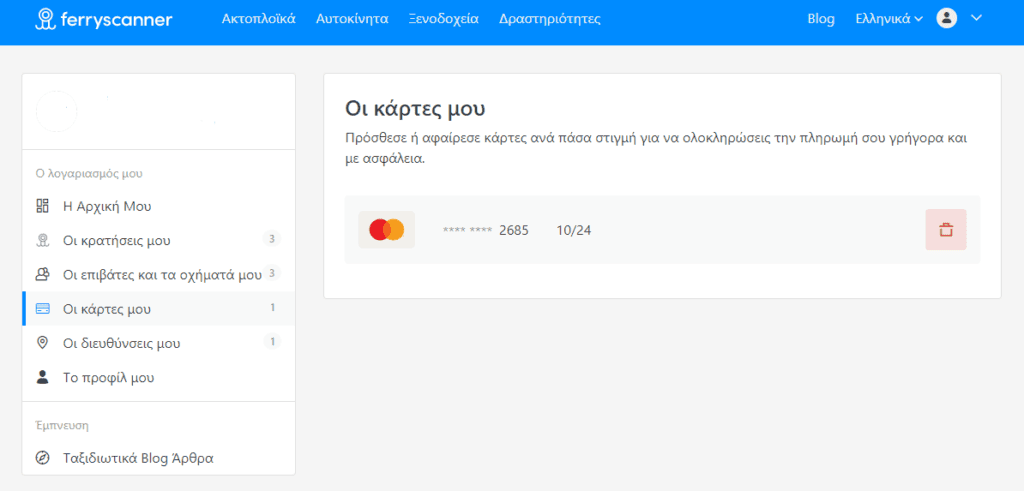
Task: Open the Ελληνικά language dropdown
Action: click(889, 19)
